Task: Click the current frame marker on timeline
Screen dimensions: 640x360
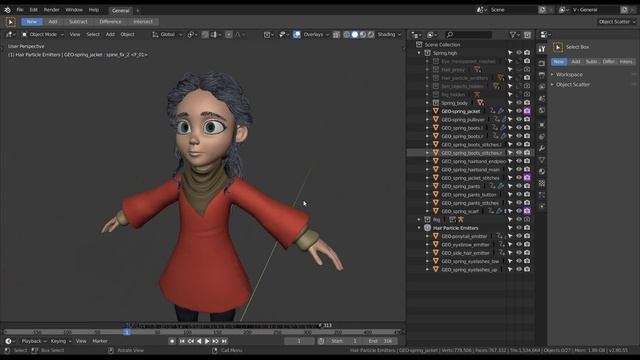Action: pos(127,332)
